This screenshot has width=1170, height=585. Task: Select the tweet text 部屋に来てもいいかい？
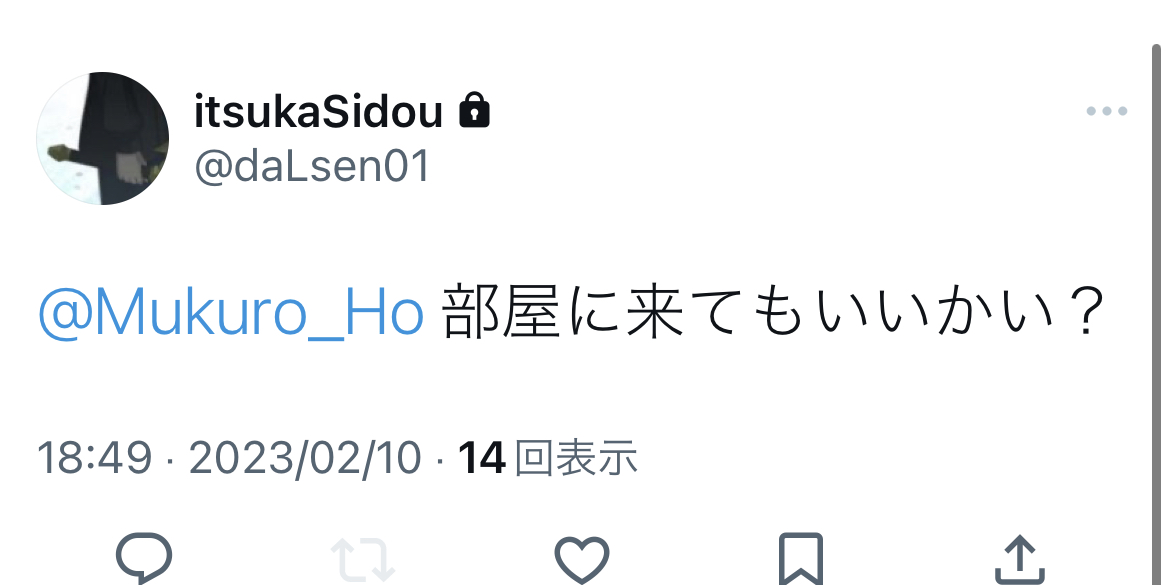[x=774, y=314]
